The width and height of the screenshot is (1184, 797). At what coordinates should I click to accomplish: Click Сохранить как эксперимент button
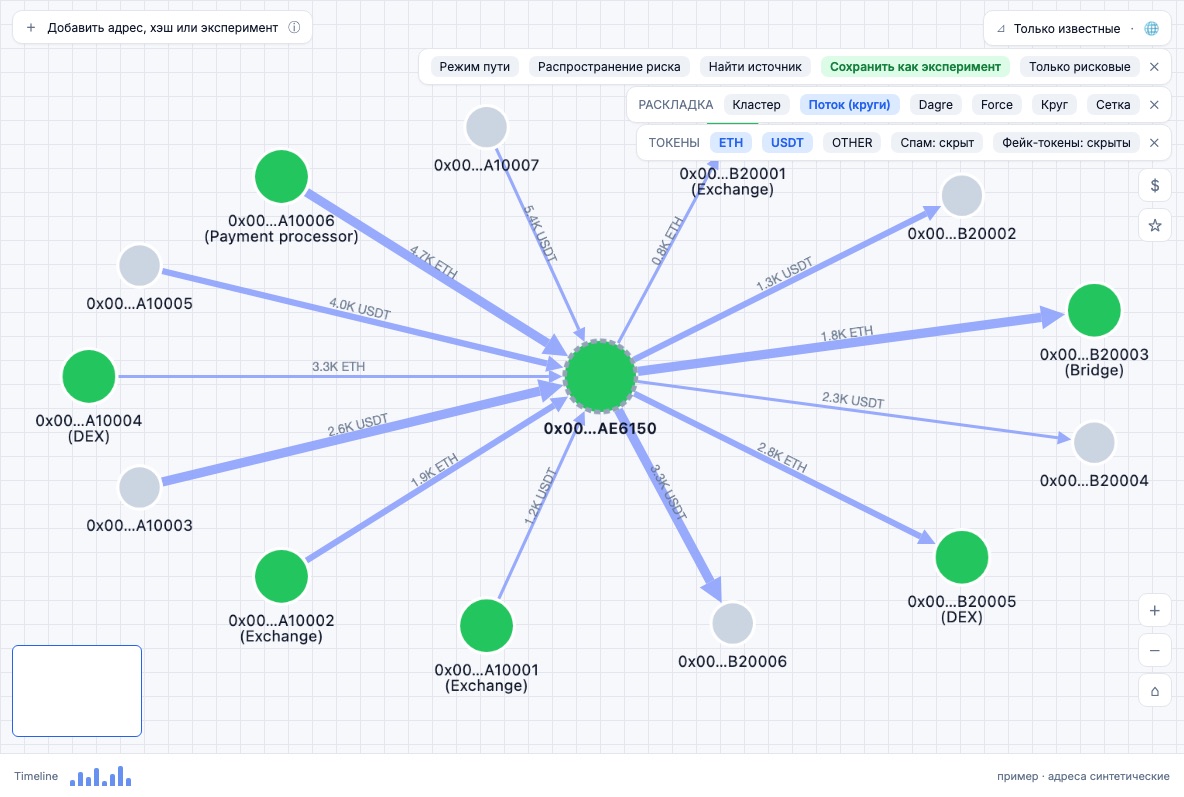coord(915,66)
